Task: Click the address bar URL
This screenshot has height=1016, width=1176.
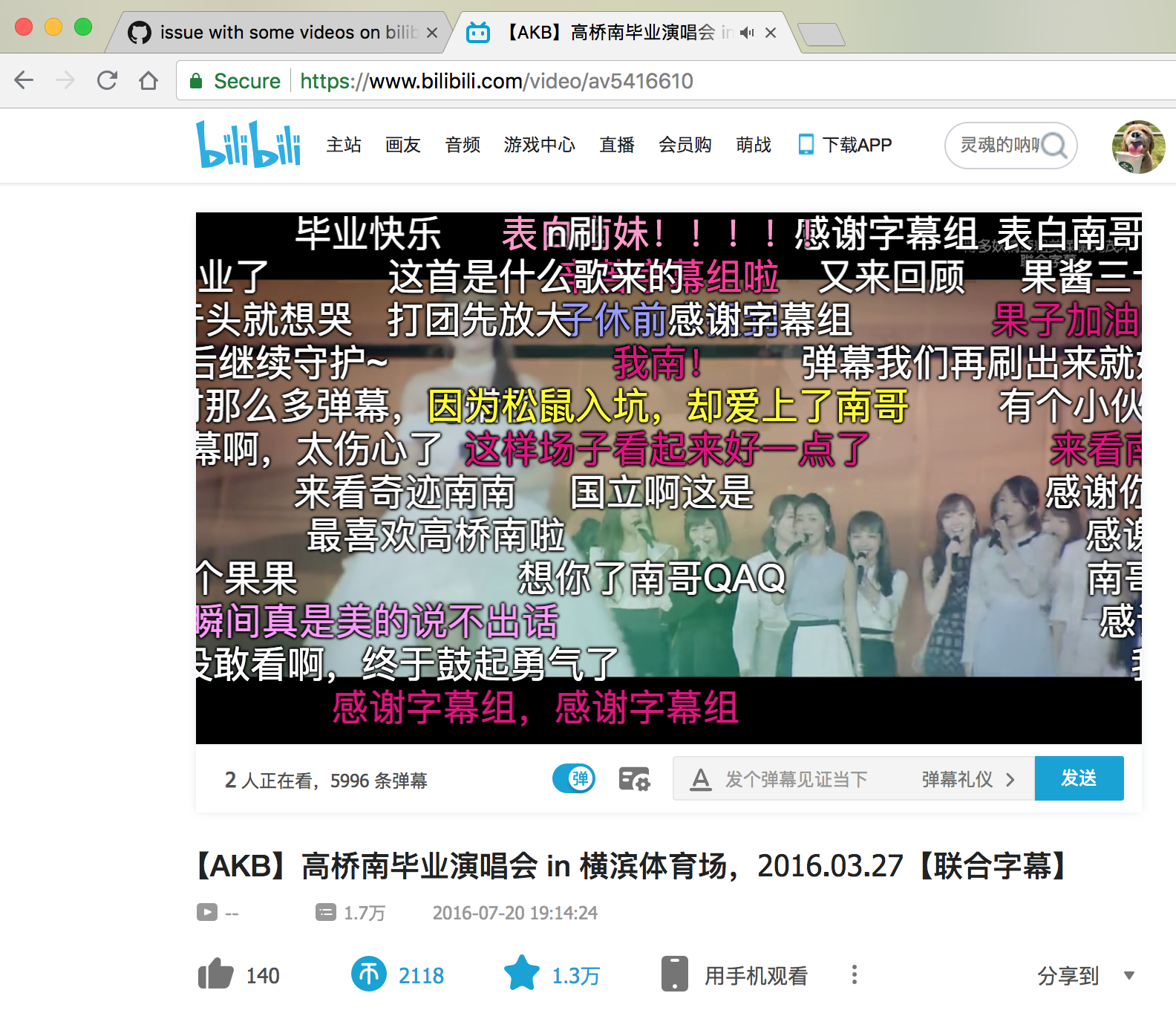Action: tap(496, 81)
